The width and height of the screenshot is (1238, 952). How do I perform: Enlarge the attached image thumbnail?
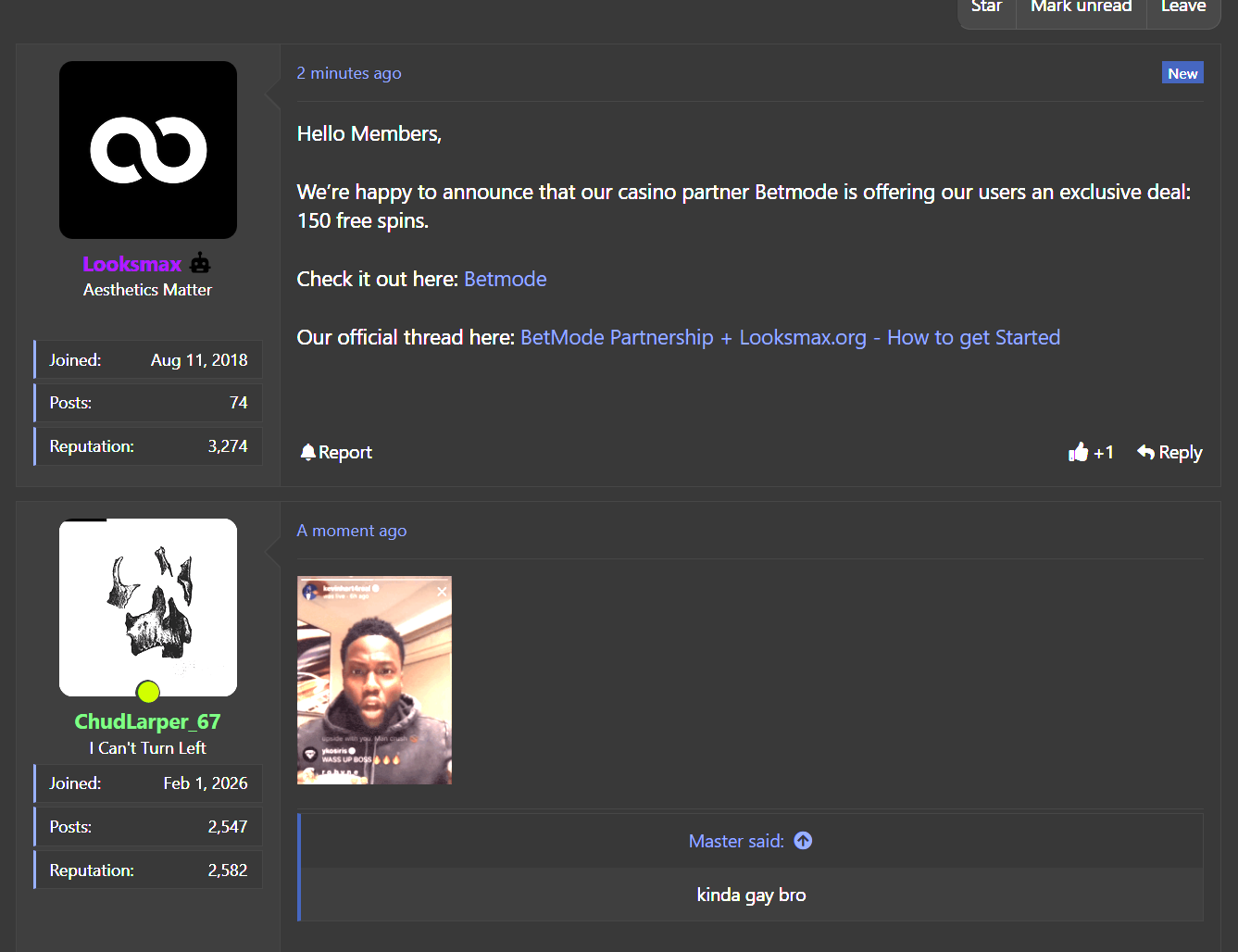click(x=374, y=680)
